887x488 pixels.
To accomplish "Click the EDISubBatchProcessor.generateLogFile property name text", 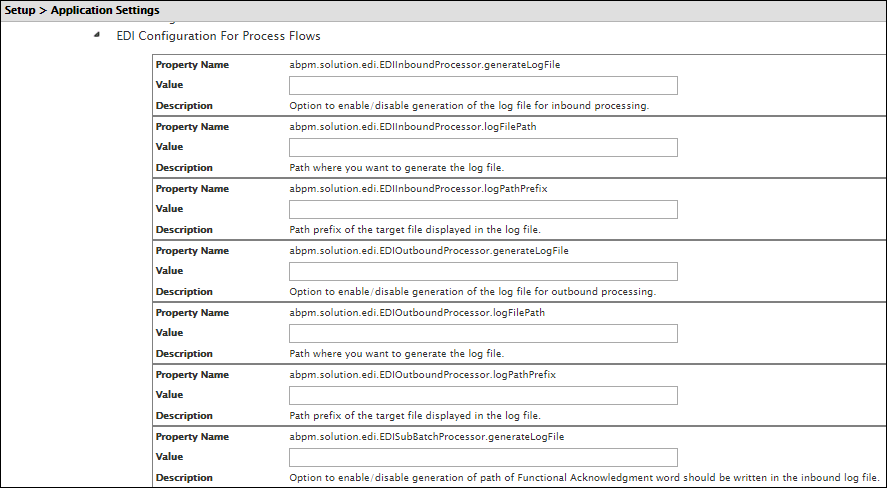I will pos(426,437).
